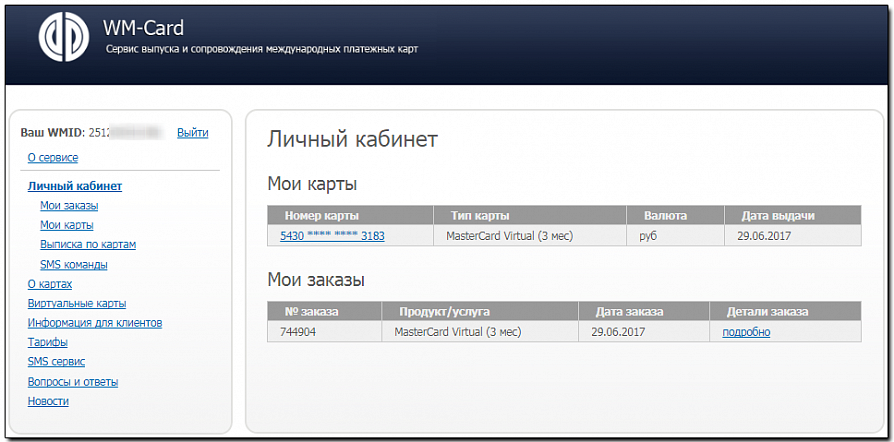894x442 pixels.
Task: Go to Мои карты sidebar link
Action: [66, 225]
